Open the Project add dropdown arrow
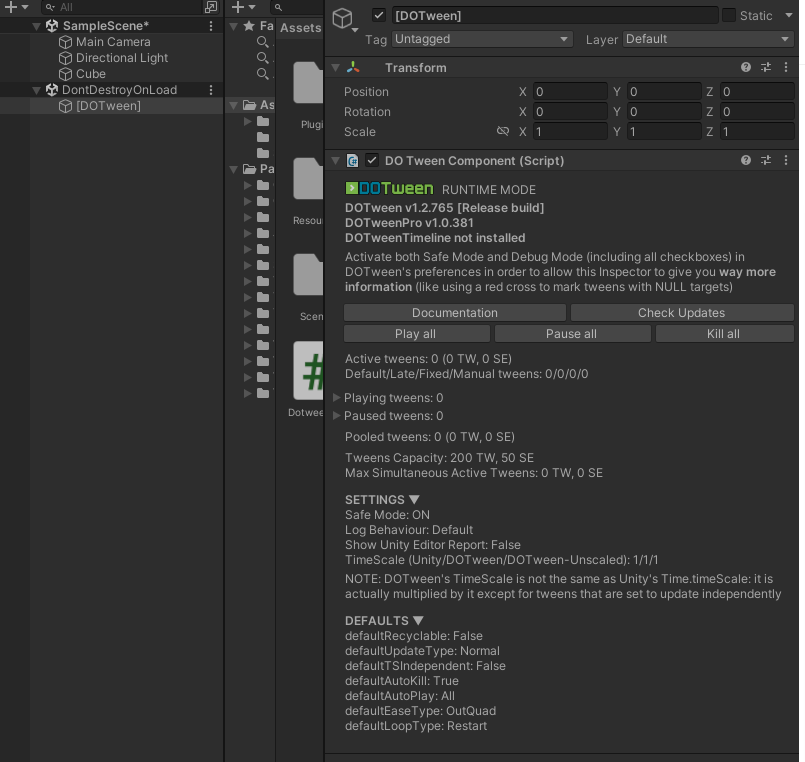This screenshot has height=762, width=805. tap(252, 7)
